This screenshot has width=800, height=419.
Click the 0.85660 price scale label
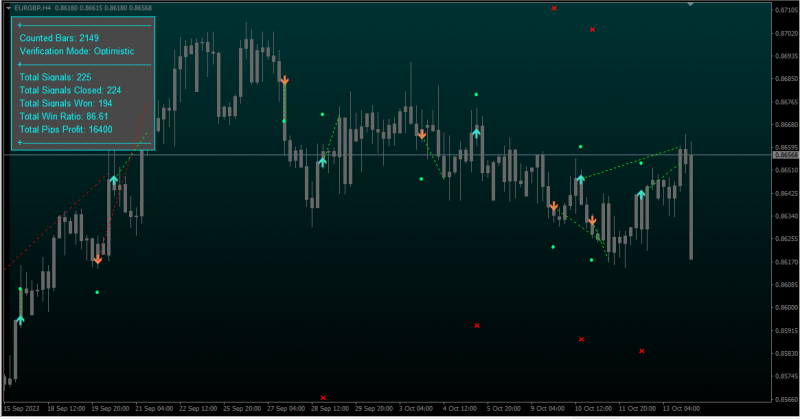(x=786, y=400)
